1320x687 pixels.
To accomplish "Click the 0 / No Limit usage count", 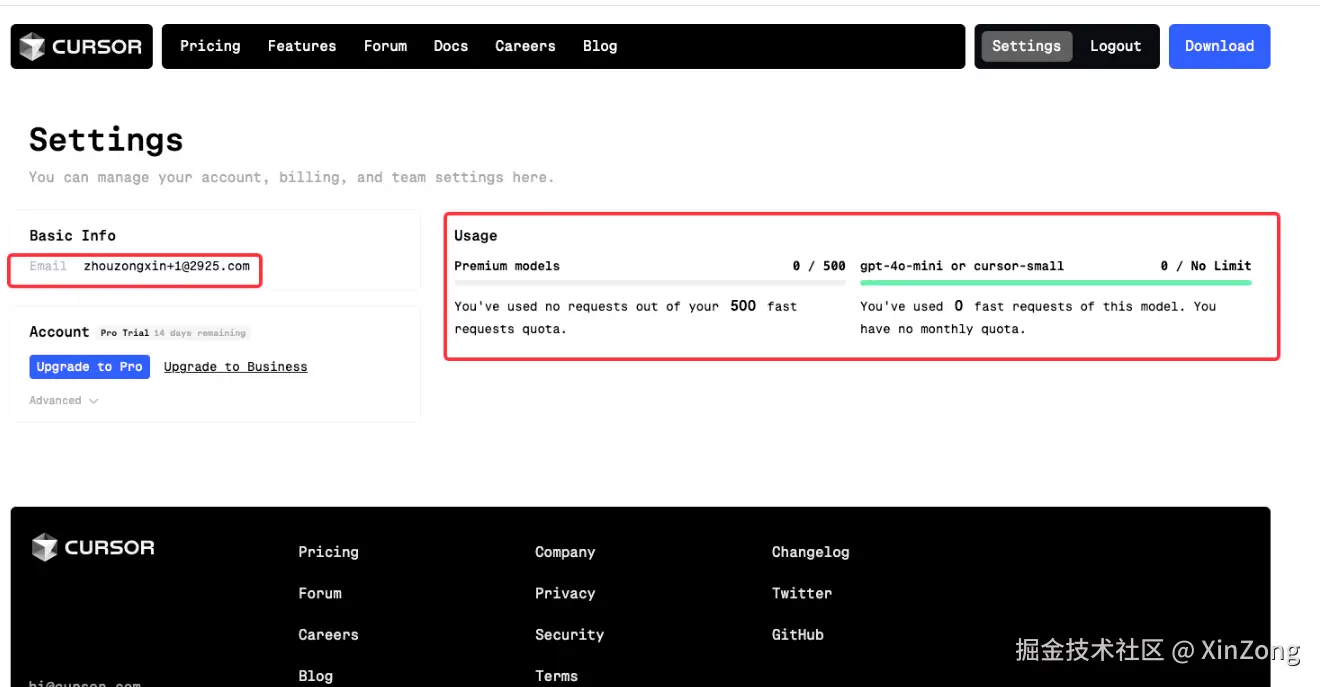I will pyautogui.click(x=1206, y=266).
